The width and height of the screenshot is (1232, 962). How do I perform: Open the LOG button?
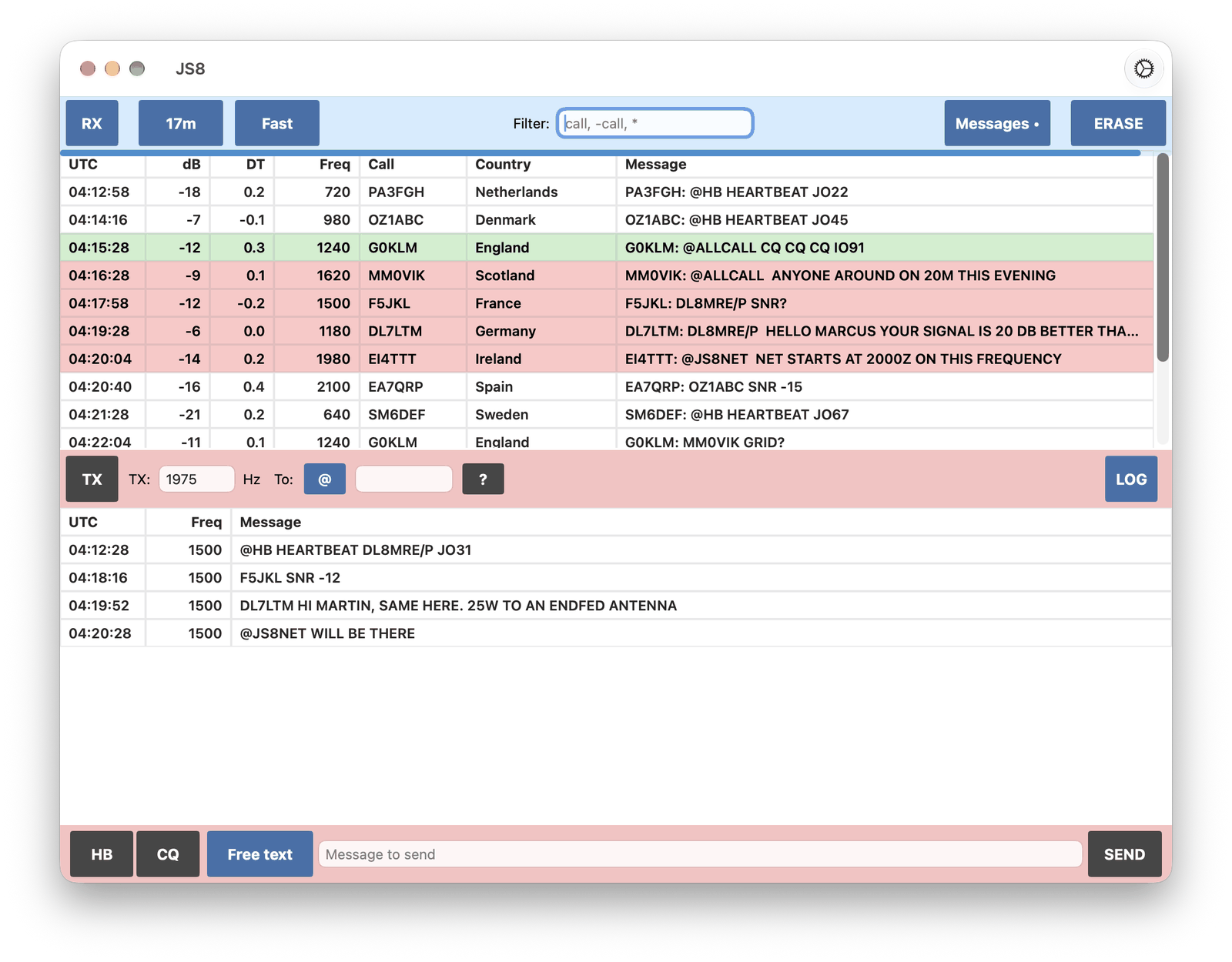[x=1131, y=479]
